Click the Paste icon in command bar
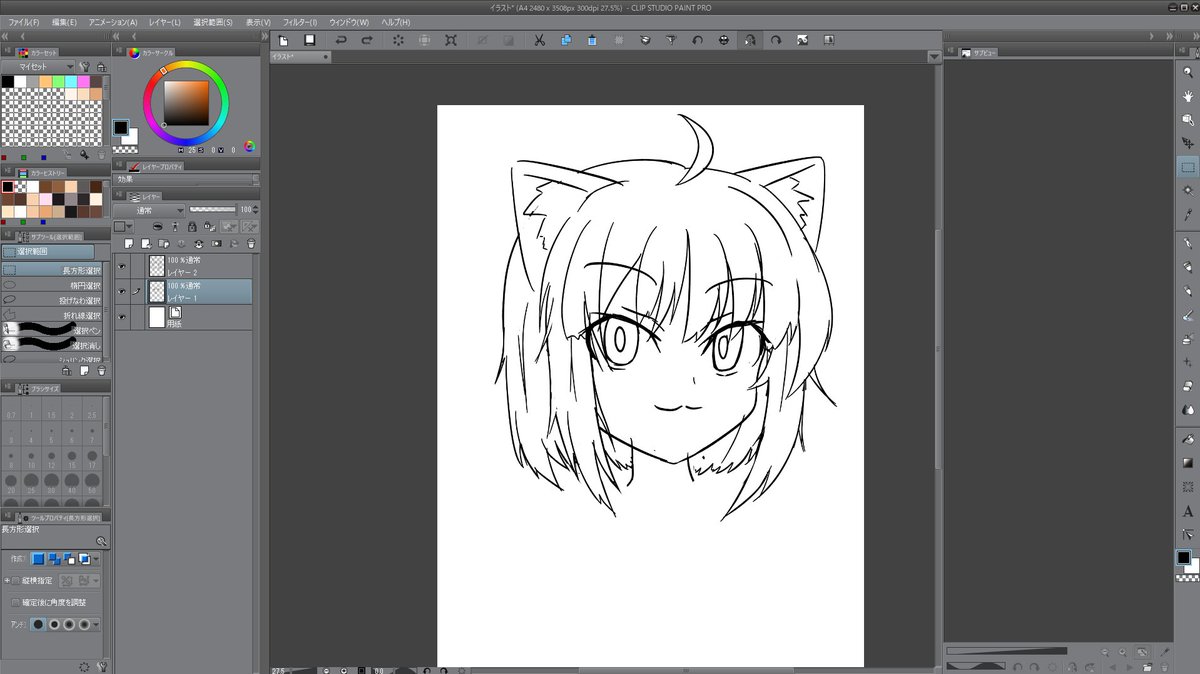Image resolution: width=1200 pixels, height=674 pixels. coord(592,40)
